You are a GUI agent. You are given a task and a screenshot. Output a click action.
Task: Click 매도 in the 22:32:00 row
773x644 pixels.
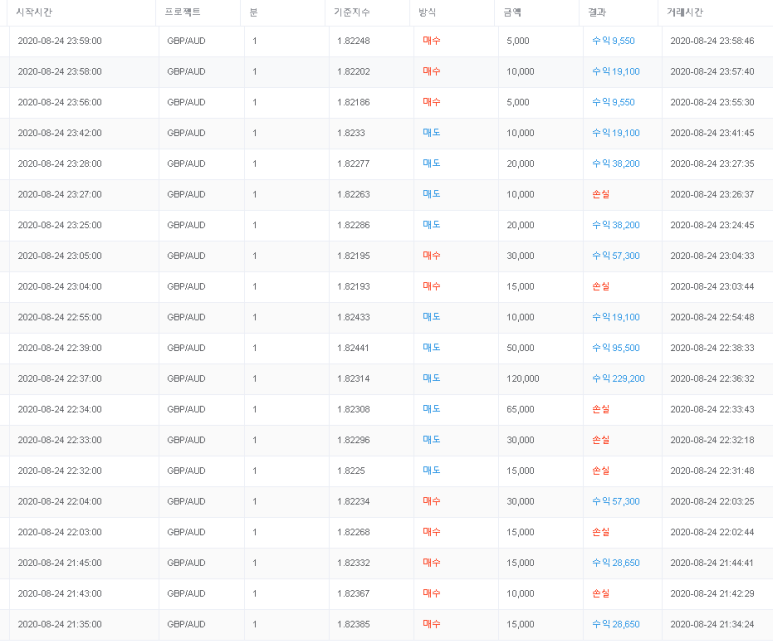[431, 471]
